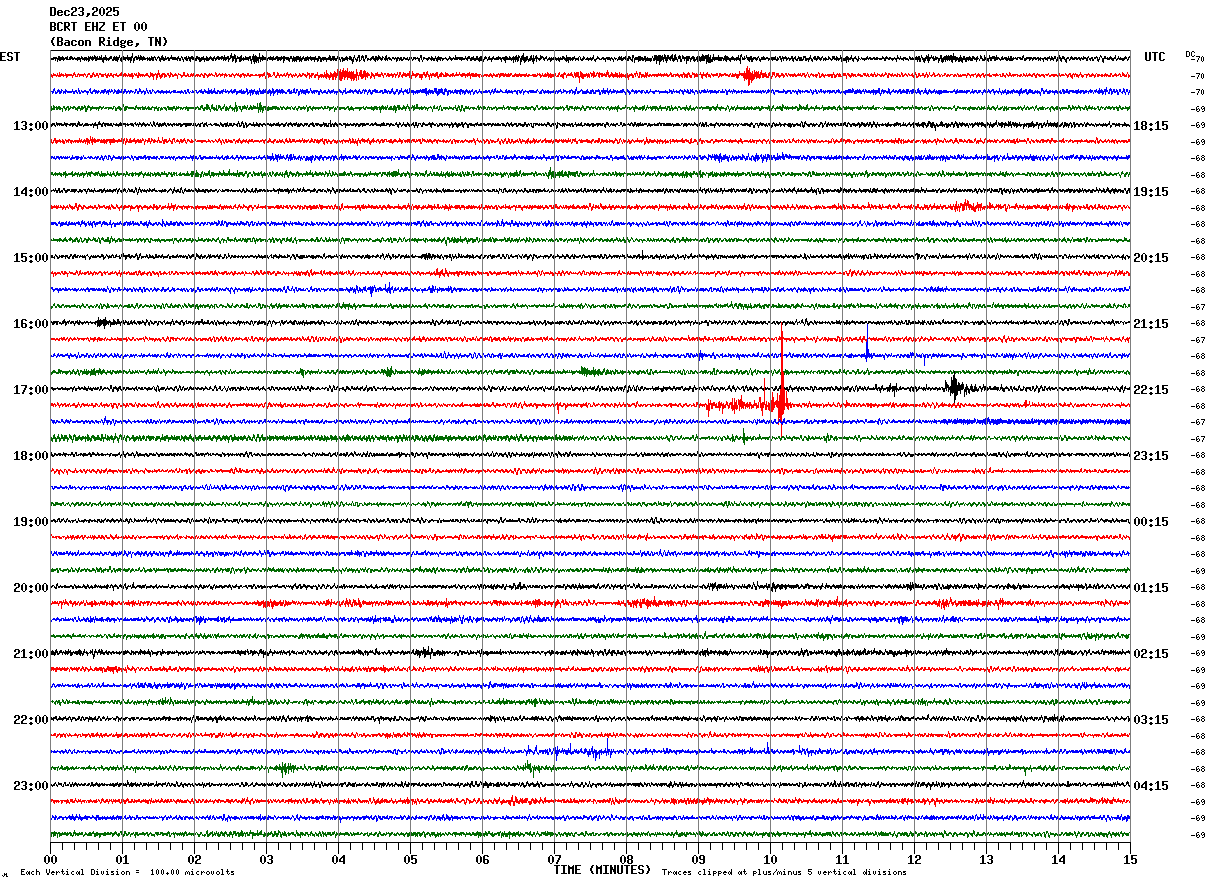
Task: Click the 23:15 UTC label
Action: 1151,456
